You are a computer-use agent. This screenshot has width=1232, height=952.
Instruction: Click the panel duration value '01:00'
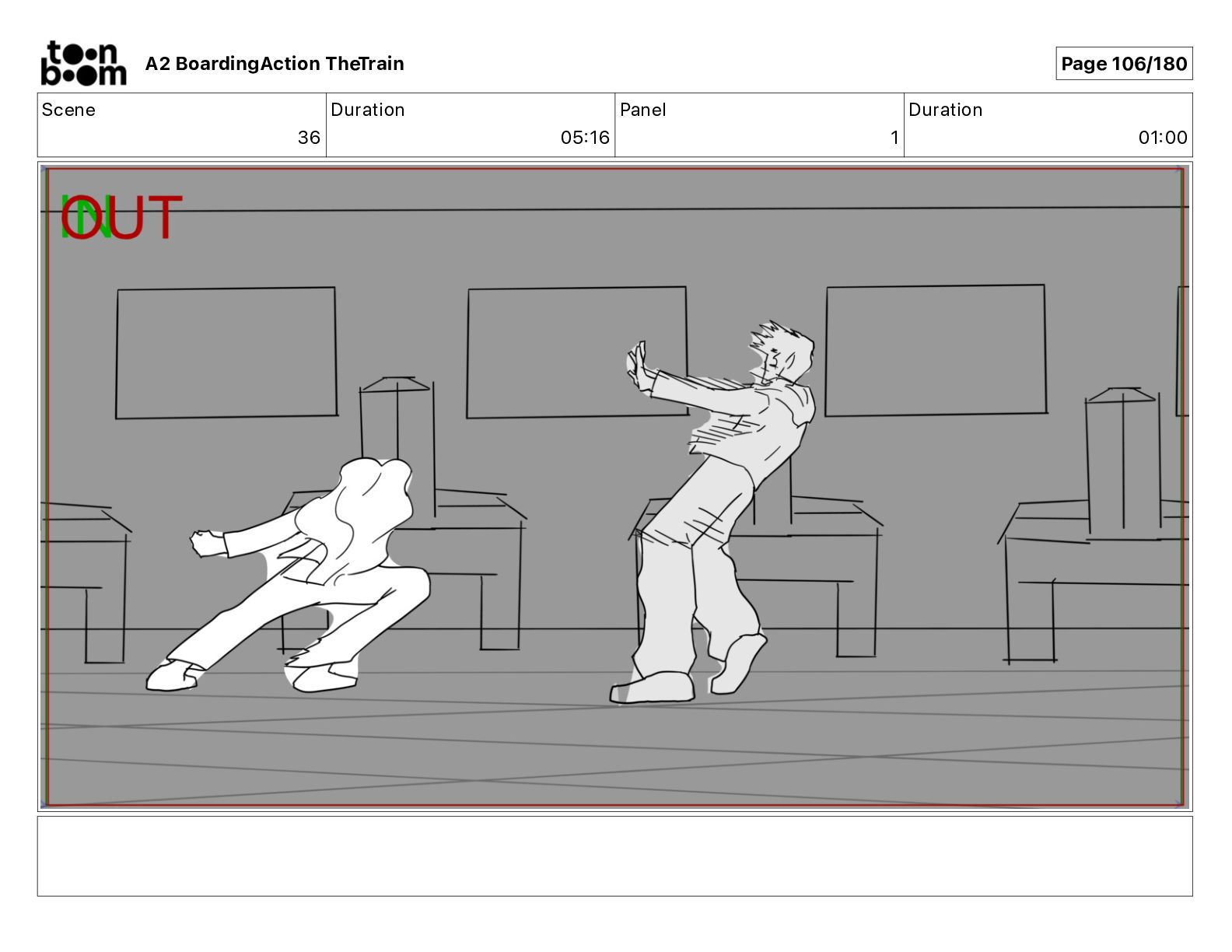(1163, 138)
